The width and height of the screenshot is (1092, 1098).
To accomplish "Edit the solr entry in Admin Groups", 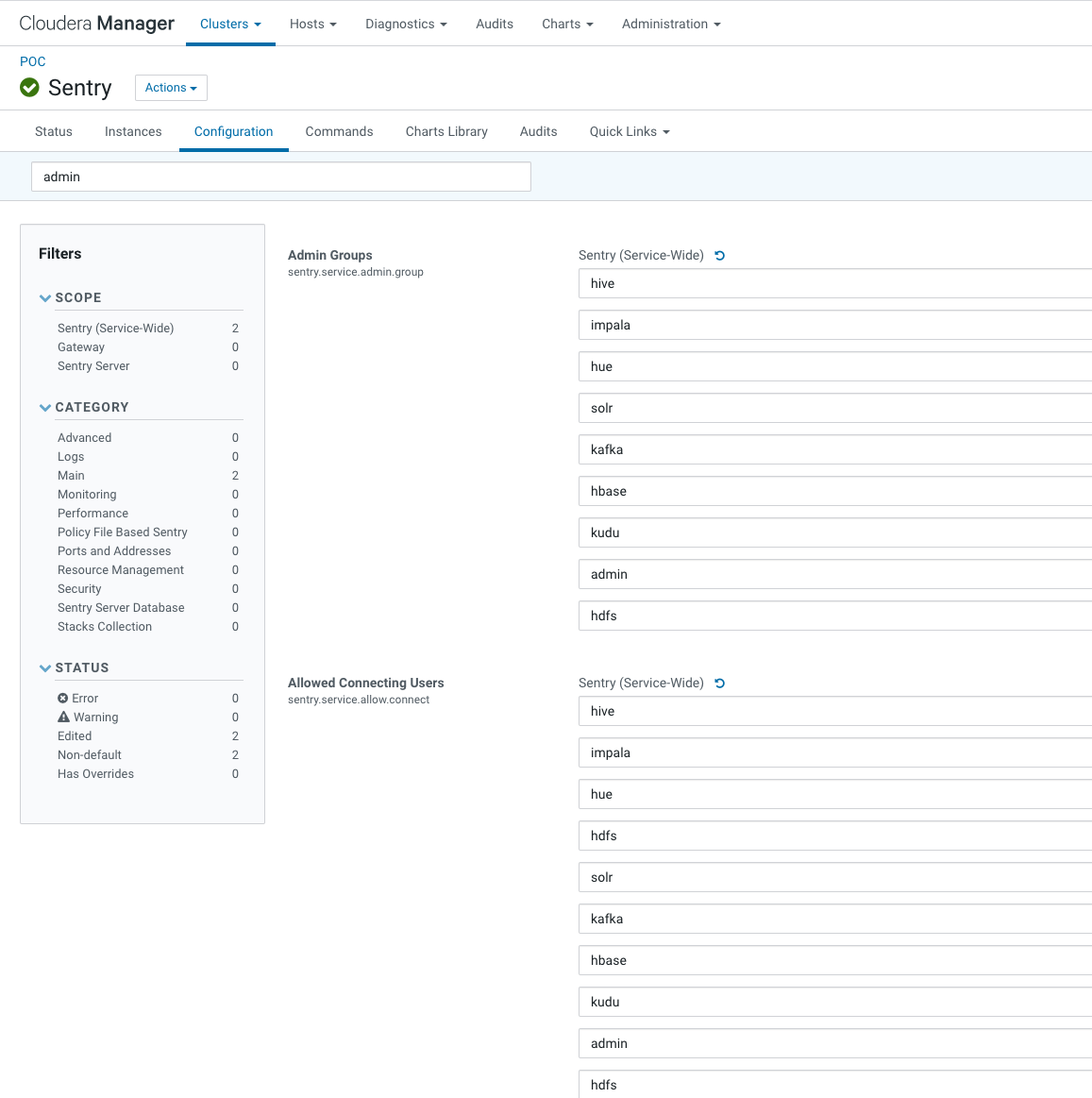I will pos(835,408).
